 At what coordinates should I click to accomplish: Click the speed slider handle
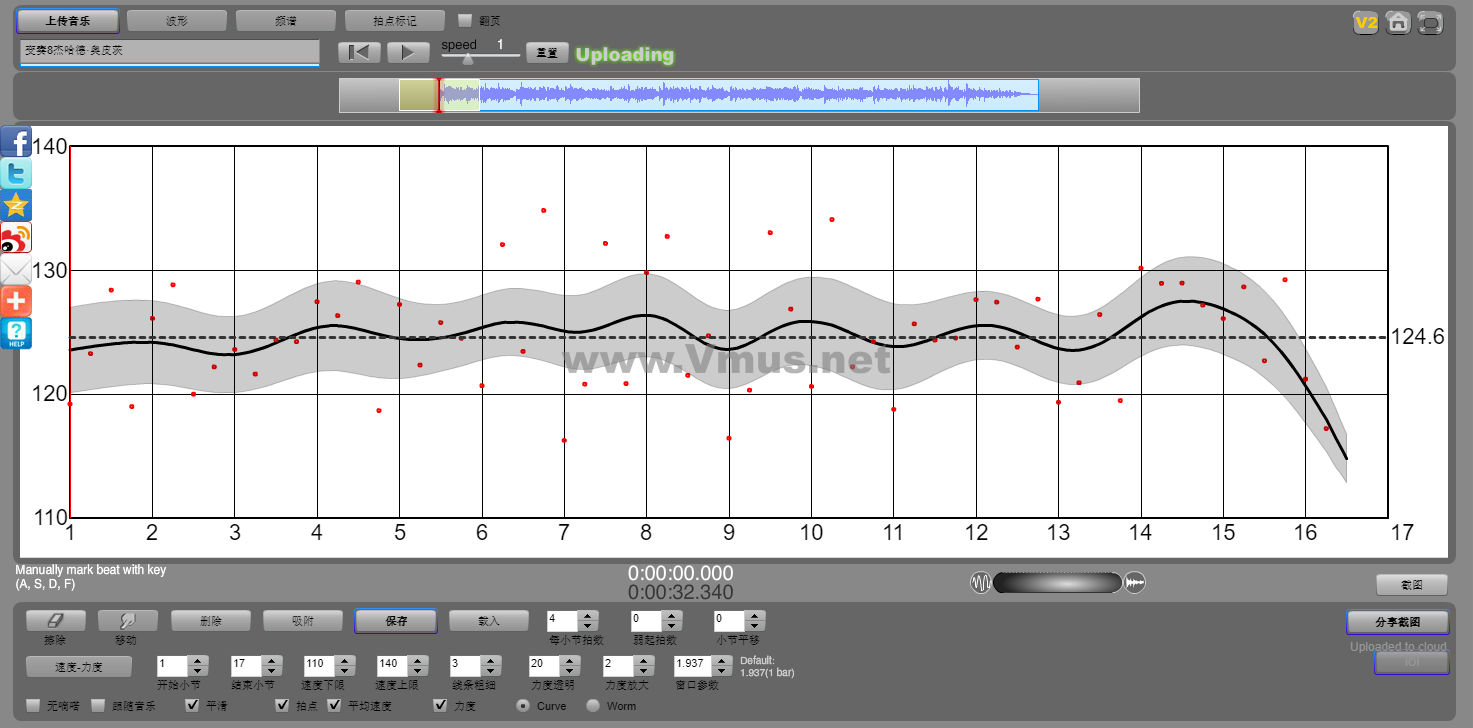coord(467,59)
